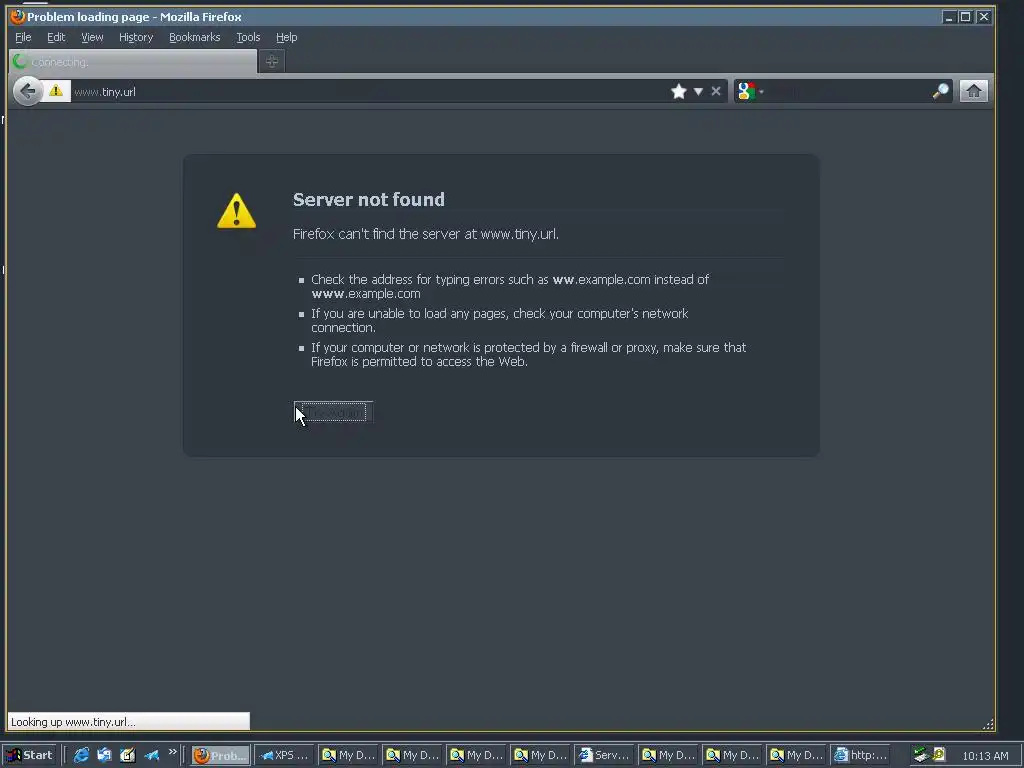Bookmark this page with the star icon
Image resolution: width=1024 pixels, height=768 pixels.
[x=679, y=91]
